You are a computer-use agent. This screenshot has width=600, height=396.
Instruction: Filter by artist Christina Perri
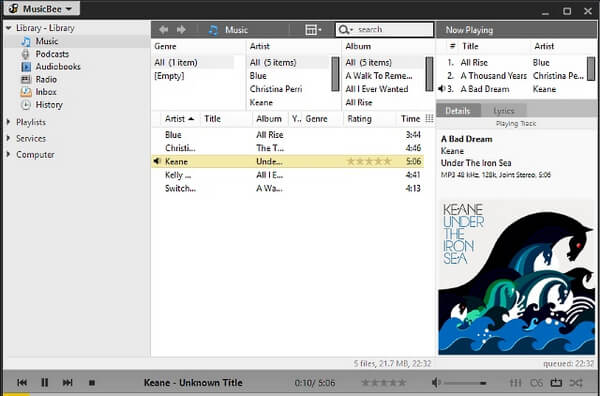[x=276, y=89]
